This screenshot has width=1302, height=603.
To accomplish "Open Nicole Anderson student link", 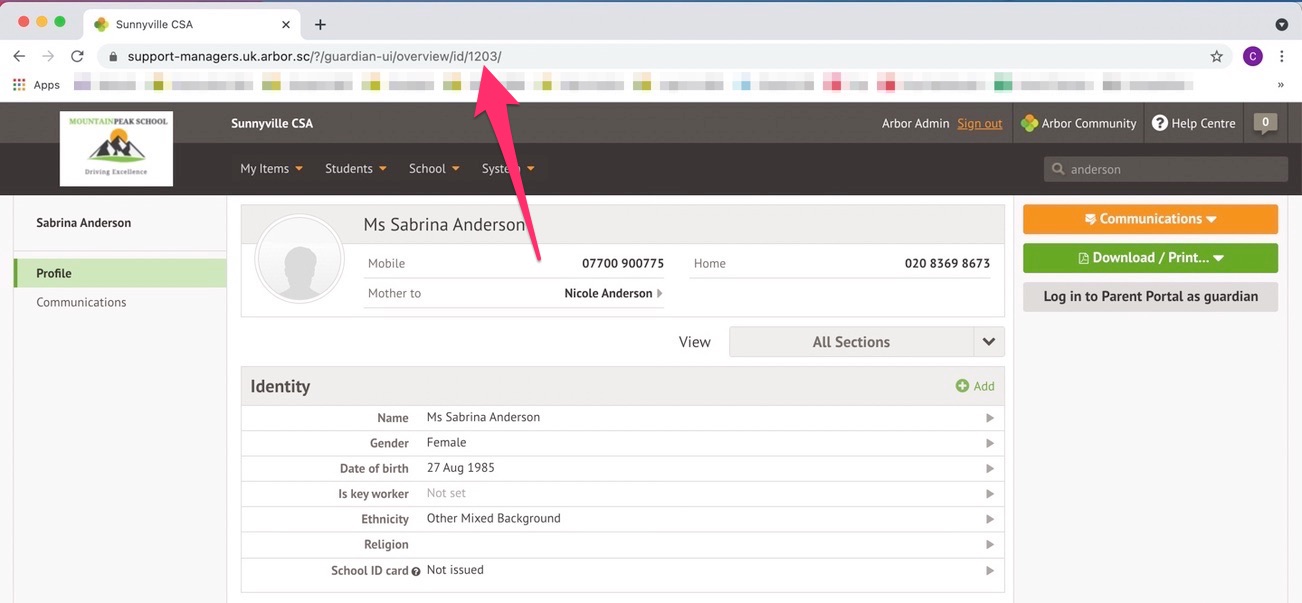I will tap(613, 294).
